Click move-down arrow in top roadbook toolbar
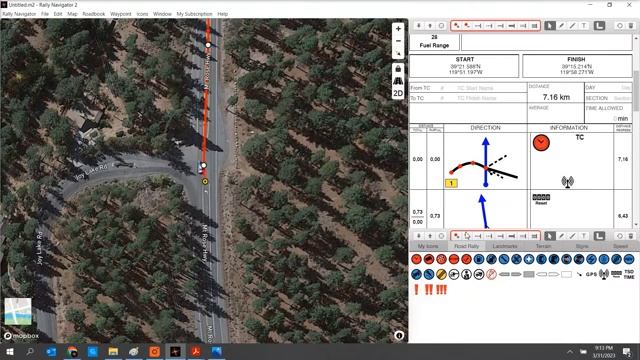Screen dimensions: 640x360 pyautogui.click(x=418, y=26)
